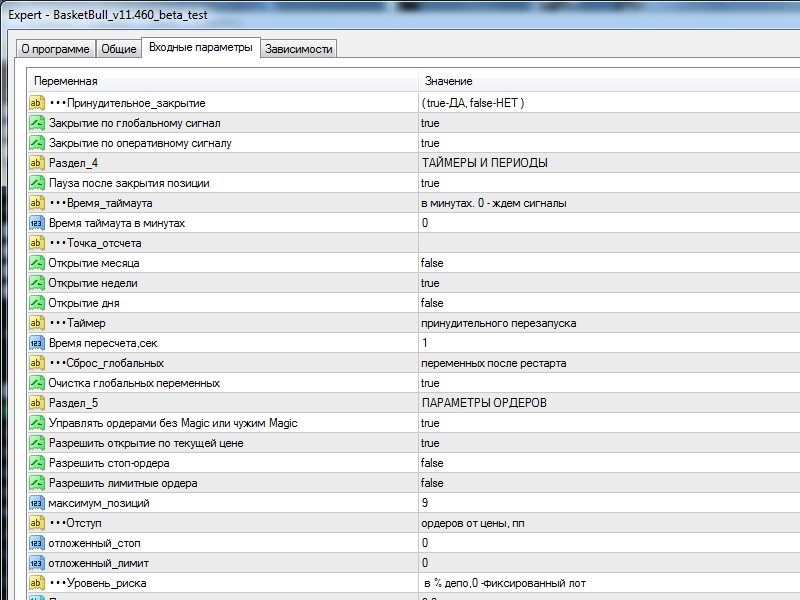Click boolean icon beside Открытие месяца
This screenshot has height=600, width=800.
[x=37, y=263]
